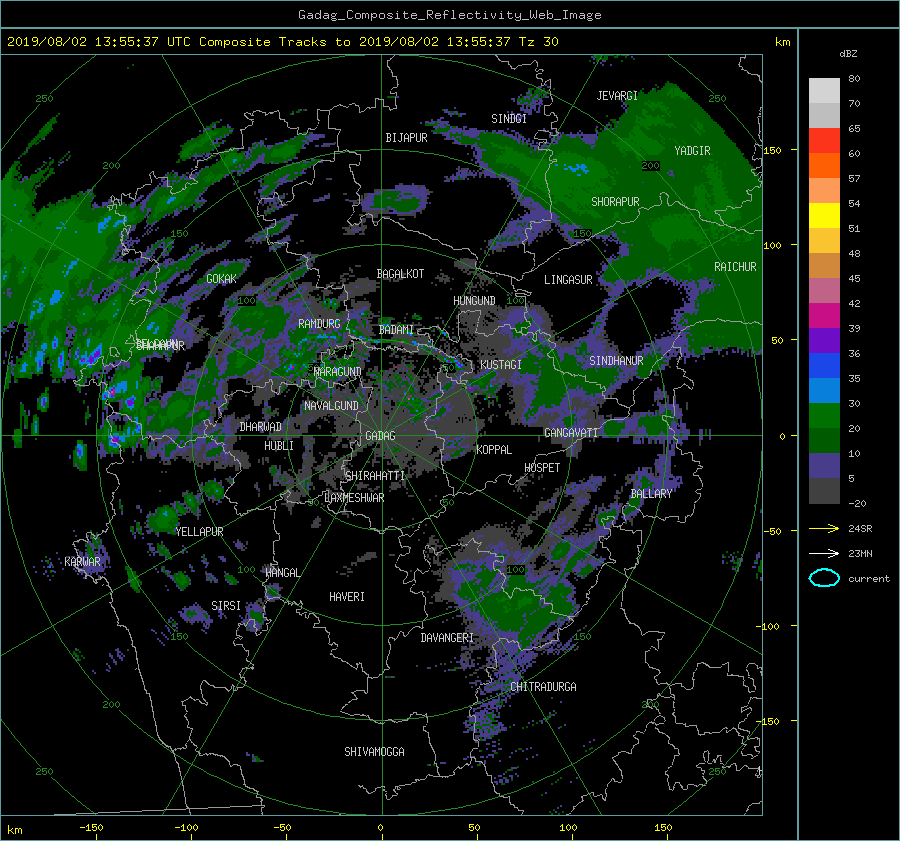Click the BIJAPUR city label
The width and height of the screenshot is (900, 841).
click(x=406, y=138)
